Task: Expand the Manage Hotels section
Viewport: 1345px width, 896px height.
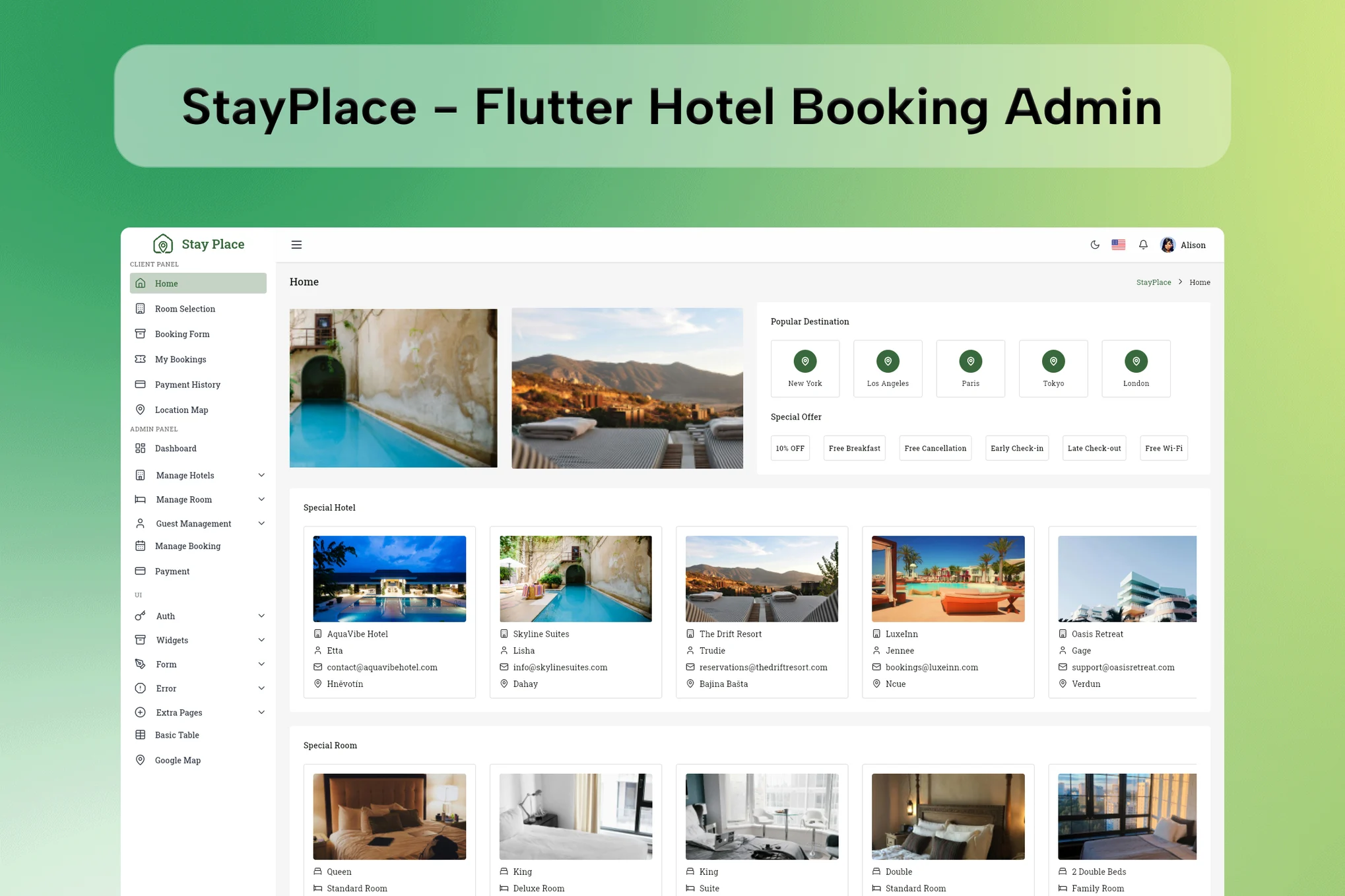Action: [x=185, y=475]
